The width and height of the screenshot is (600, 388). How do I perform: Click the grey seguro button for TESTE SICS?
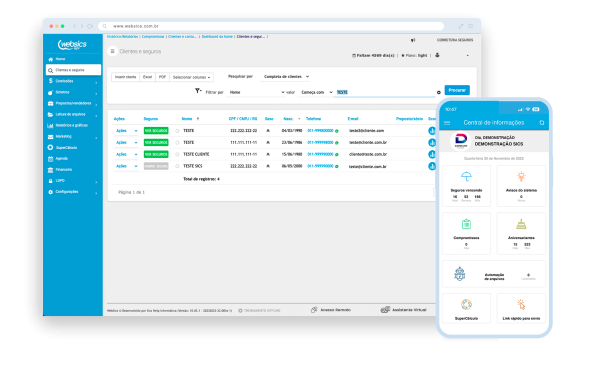click(156, 166)
